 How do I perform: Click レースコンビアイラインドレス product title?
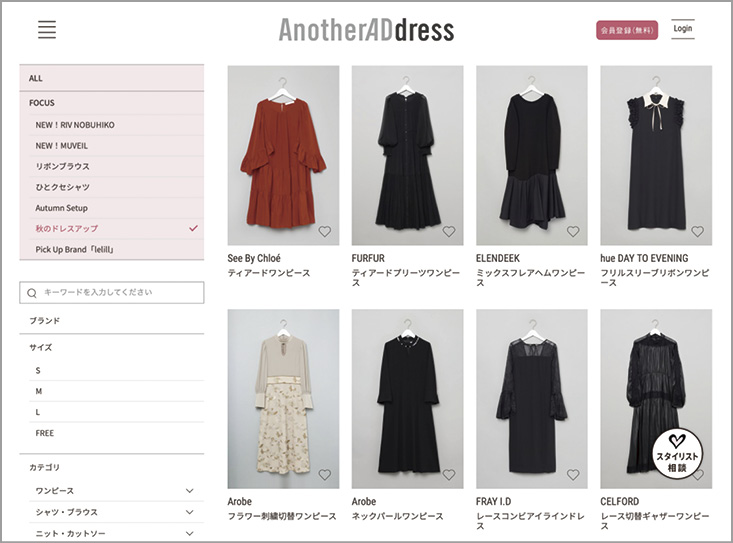531,521
